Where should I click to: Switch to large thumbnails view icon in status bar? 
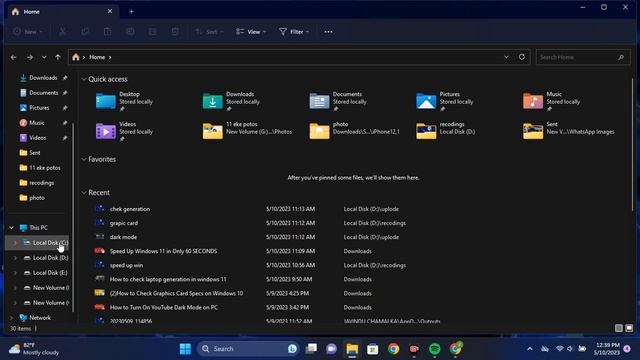pos(629,328)
